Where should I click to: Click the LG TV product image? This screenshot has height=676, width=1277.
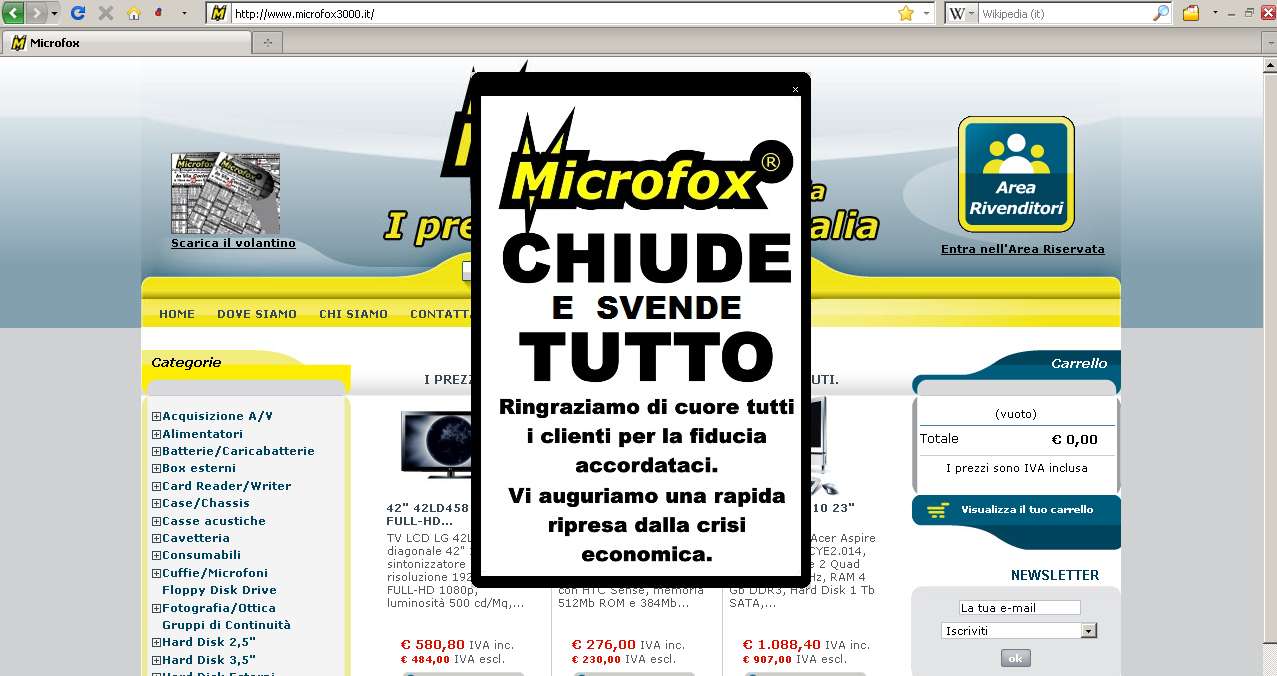[x=436, y=444]
